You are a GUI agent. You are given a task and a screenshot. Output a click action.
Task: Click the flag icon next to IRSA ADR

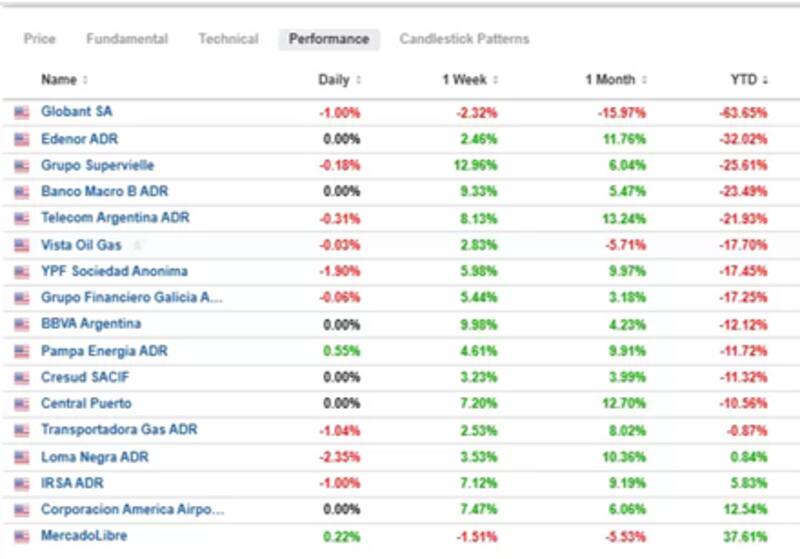click(x=22, y=483)
